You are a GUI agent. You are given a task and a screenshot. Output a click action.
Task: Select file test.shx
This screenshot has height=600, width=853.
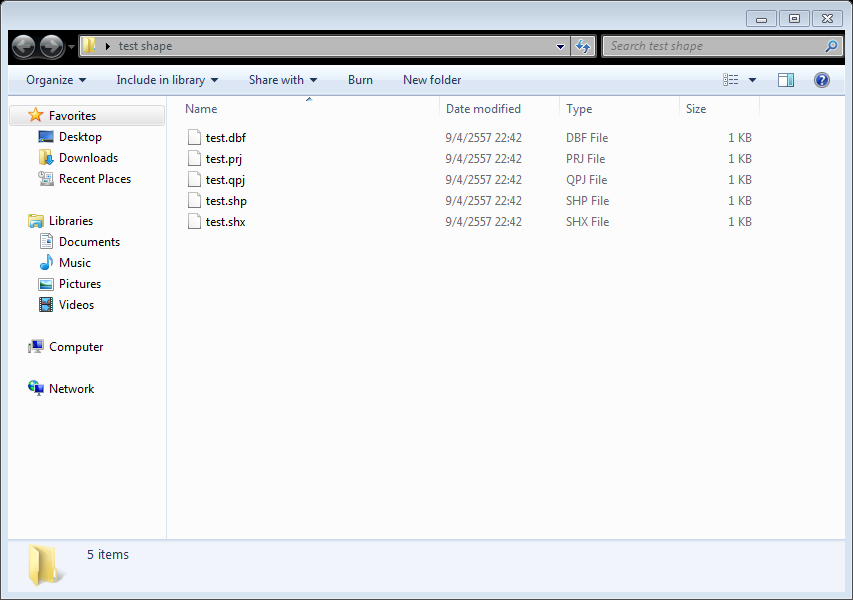click(x=225, y=222)
